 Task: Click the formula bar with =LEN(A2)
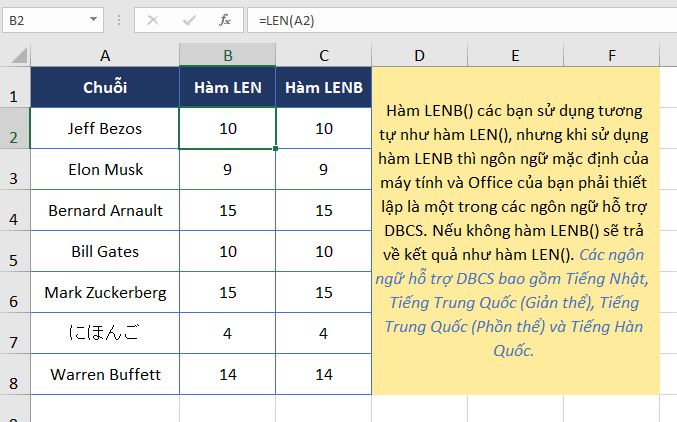pyautogui.click(x=462, y=20)
